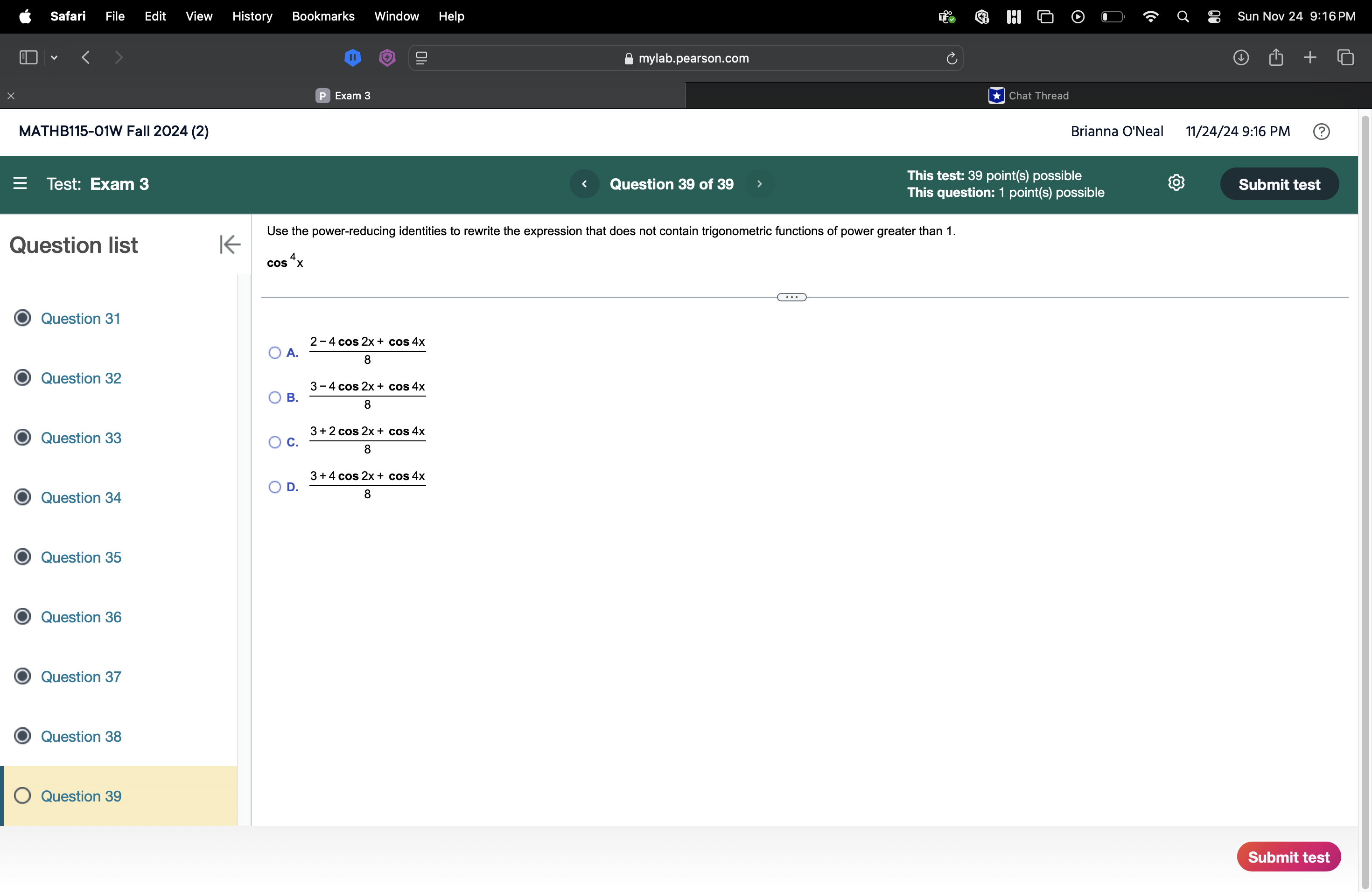
Task: Select answer option B
Action: click(x=275, y=397)
